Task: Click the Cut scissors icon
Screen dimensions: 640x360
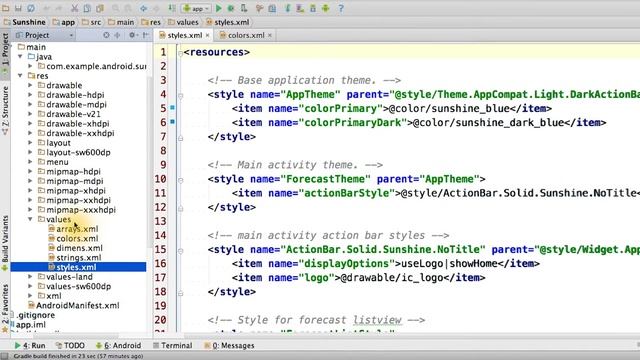Action: [74, 8]
